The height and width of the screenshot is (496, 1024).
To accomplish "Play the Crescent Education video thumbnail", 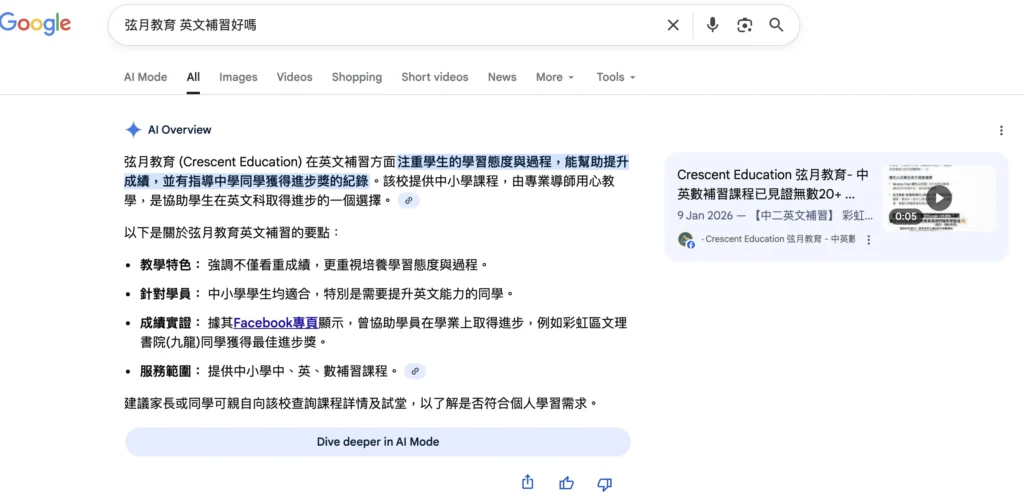I will point(939,198).
